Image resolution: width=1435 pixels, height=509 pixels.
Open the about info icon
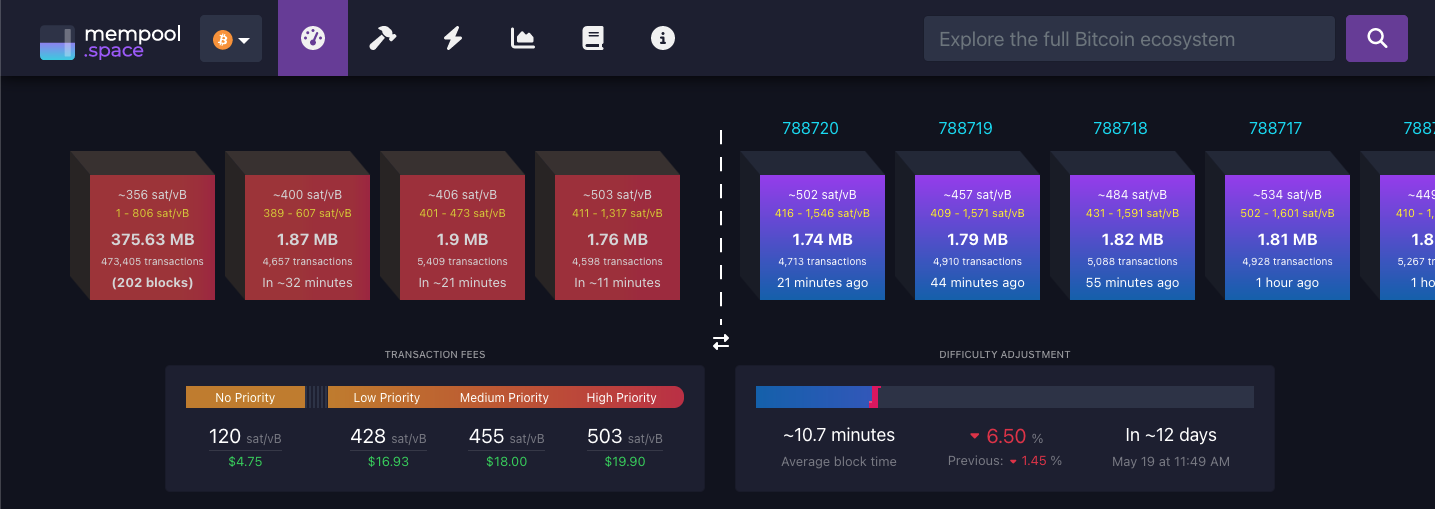(x=663, y=39)
